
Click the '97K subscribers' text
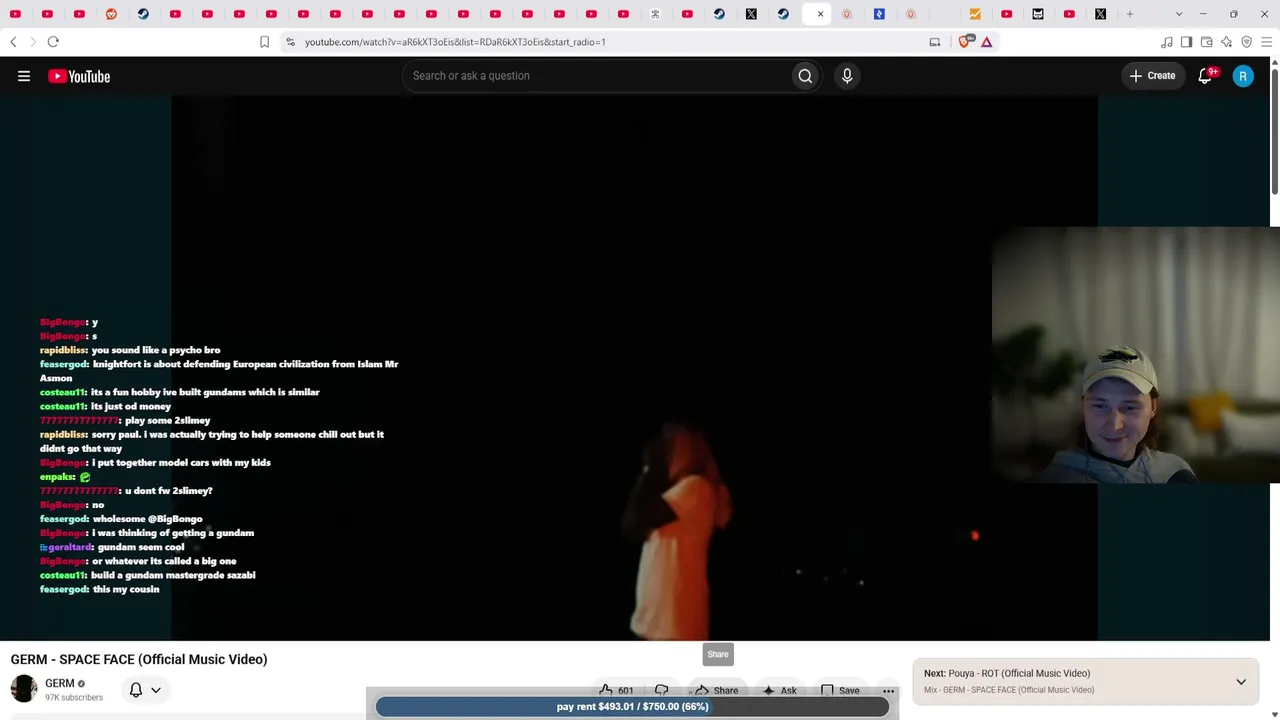74,698
